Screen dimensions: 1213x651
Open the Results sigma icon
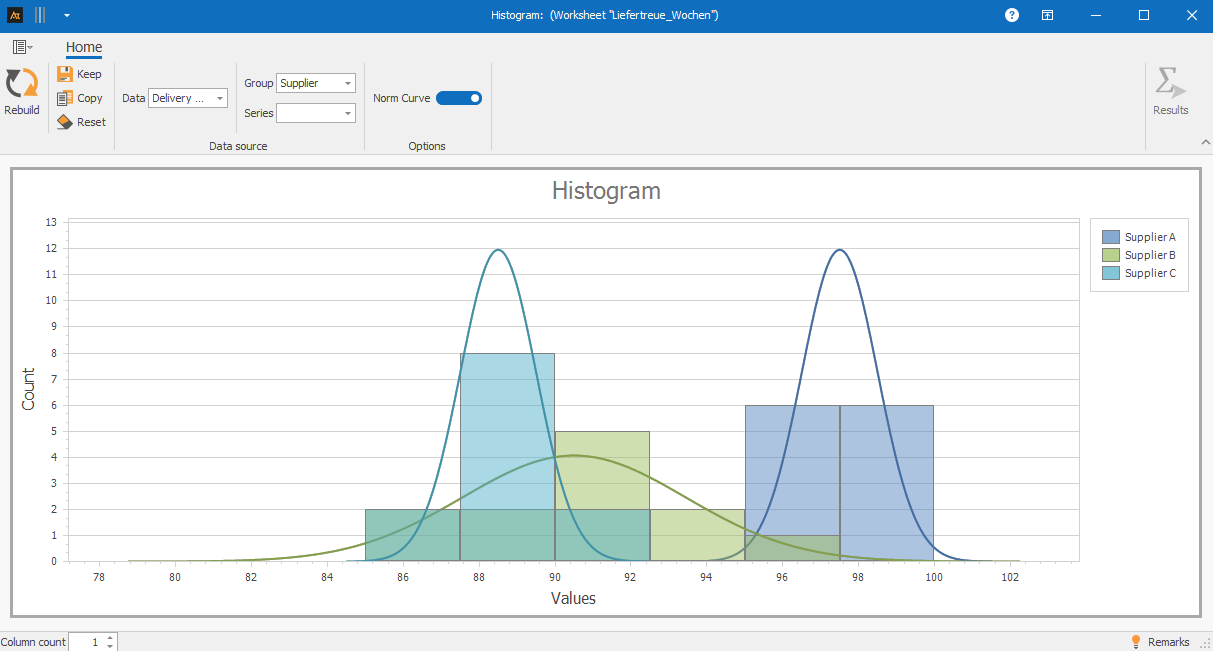pos(1170,83)
